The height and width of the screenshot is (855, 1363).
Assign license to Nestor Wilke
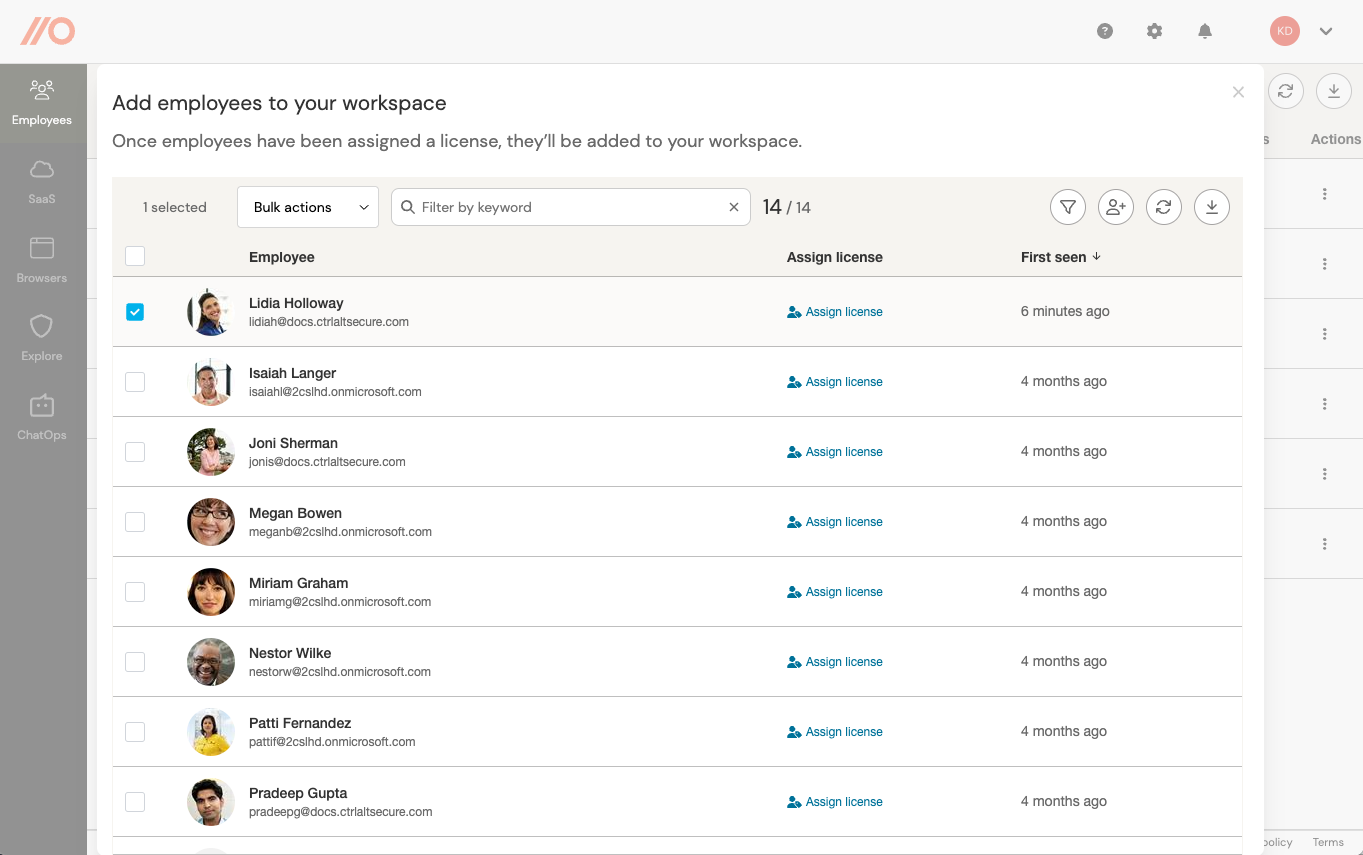[835, 662]
